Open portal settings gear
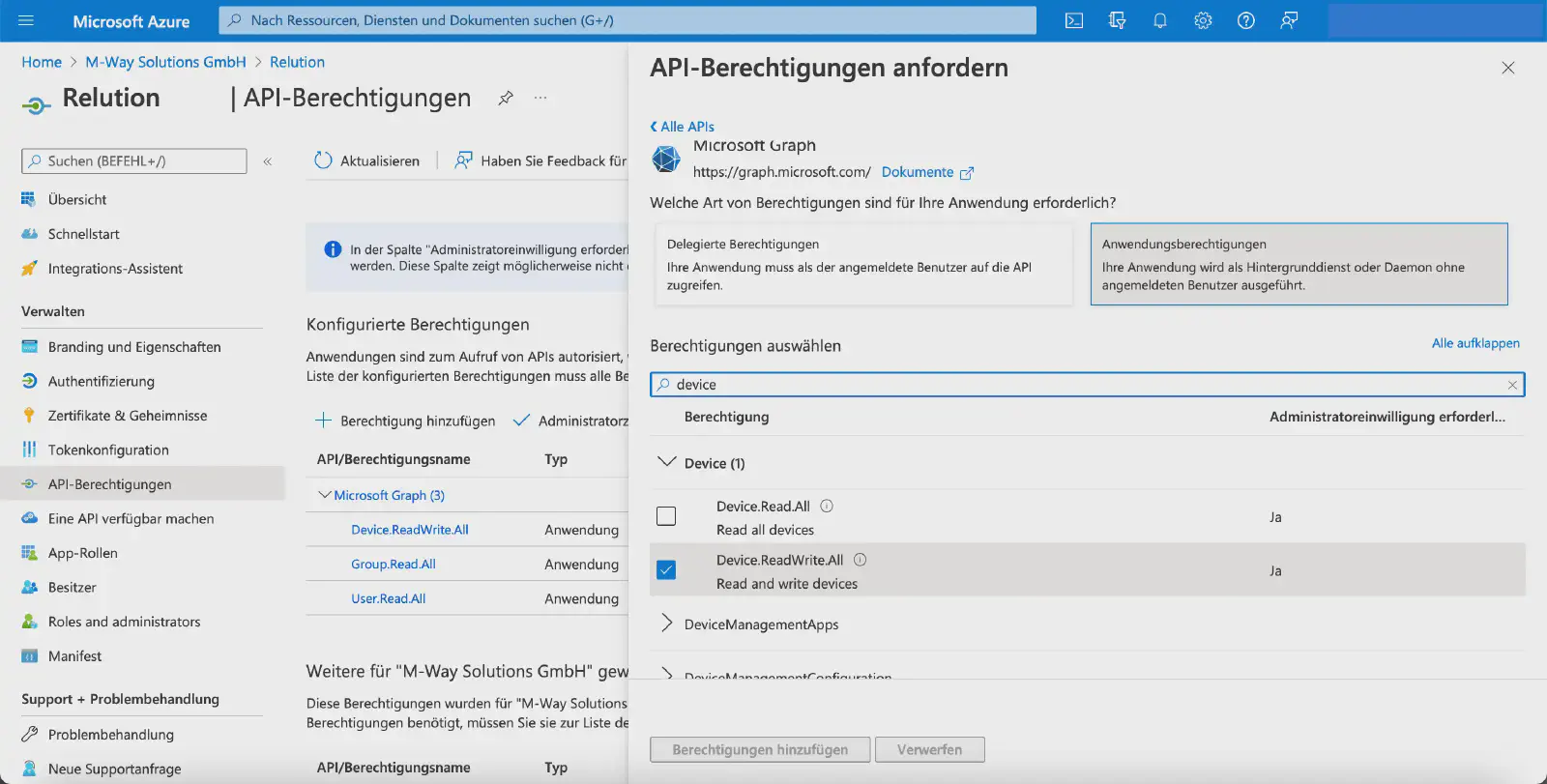The image size is (1547, 784). tap(1203, 20)
